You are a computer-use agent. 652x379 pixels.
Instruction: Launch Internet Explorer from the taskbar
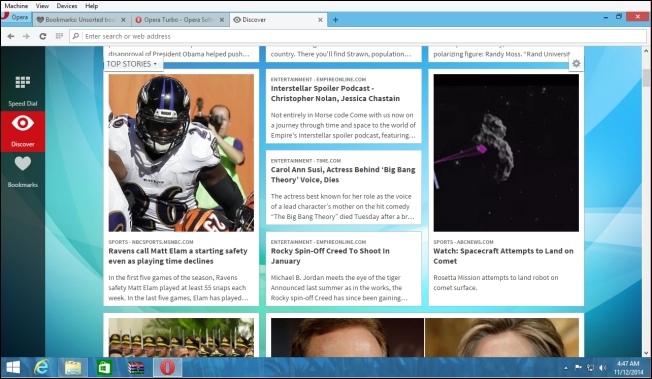click(x=41, y=368)
